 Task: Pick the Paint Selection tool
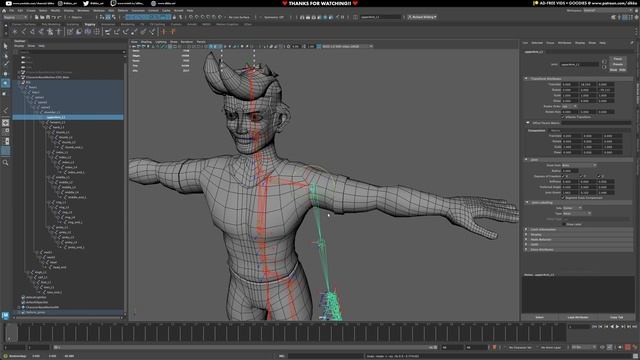5,64
